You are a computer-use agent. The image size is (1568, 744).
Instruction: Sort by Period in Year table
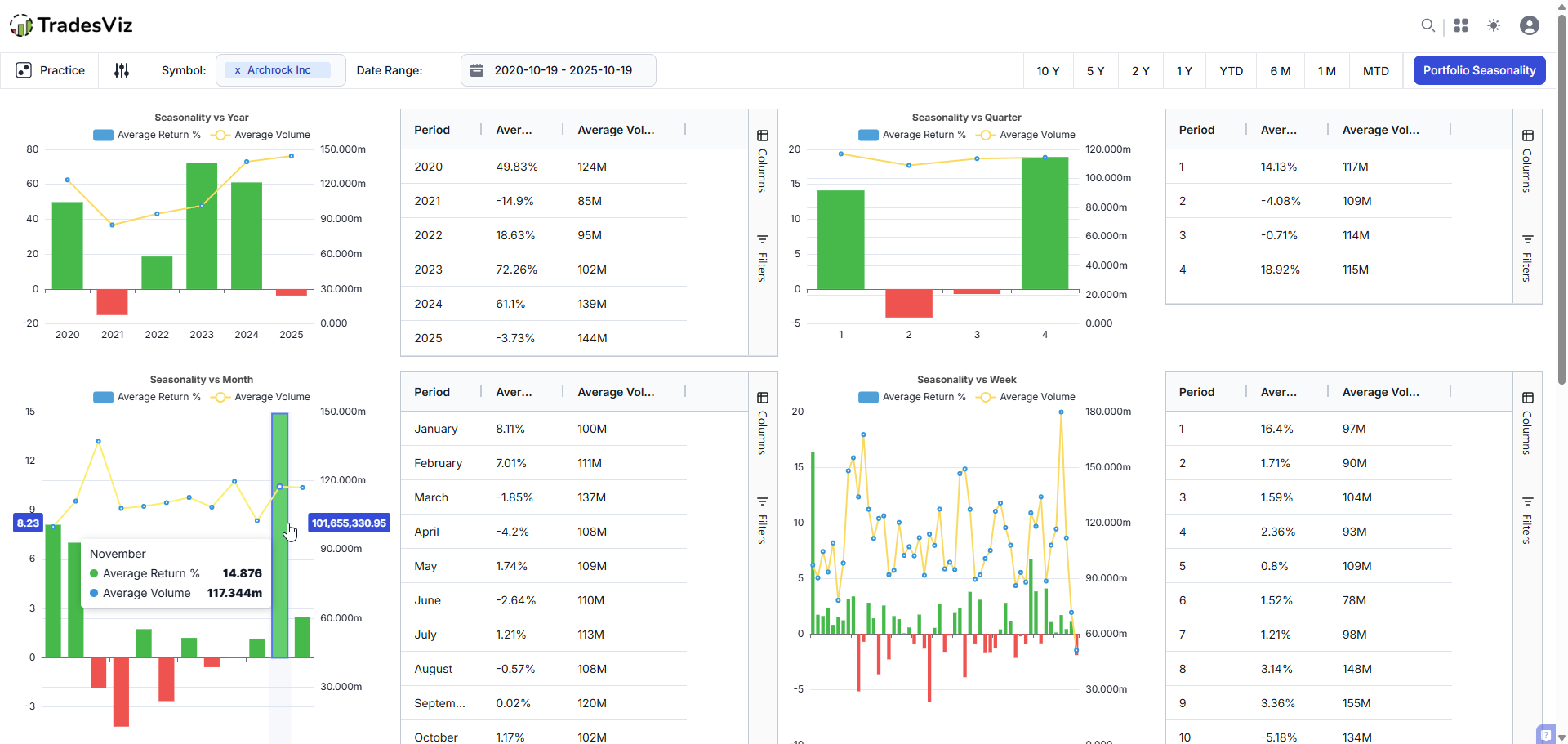click(432, 130)
